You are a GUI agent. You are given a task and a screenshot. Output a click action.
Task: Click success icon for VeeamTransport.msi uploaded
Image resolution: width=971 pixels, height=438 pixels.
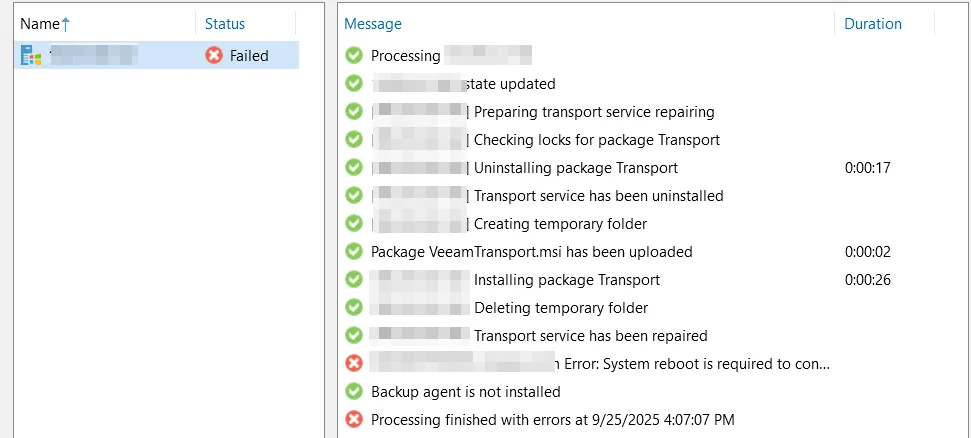point(354,252)
